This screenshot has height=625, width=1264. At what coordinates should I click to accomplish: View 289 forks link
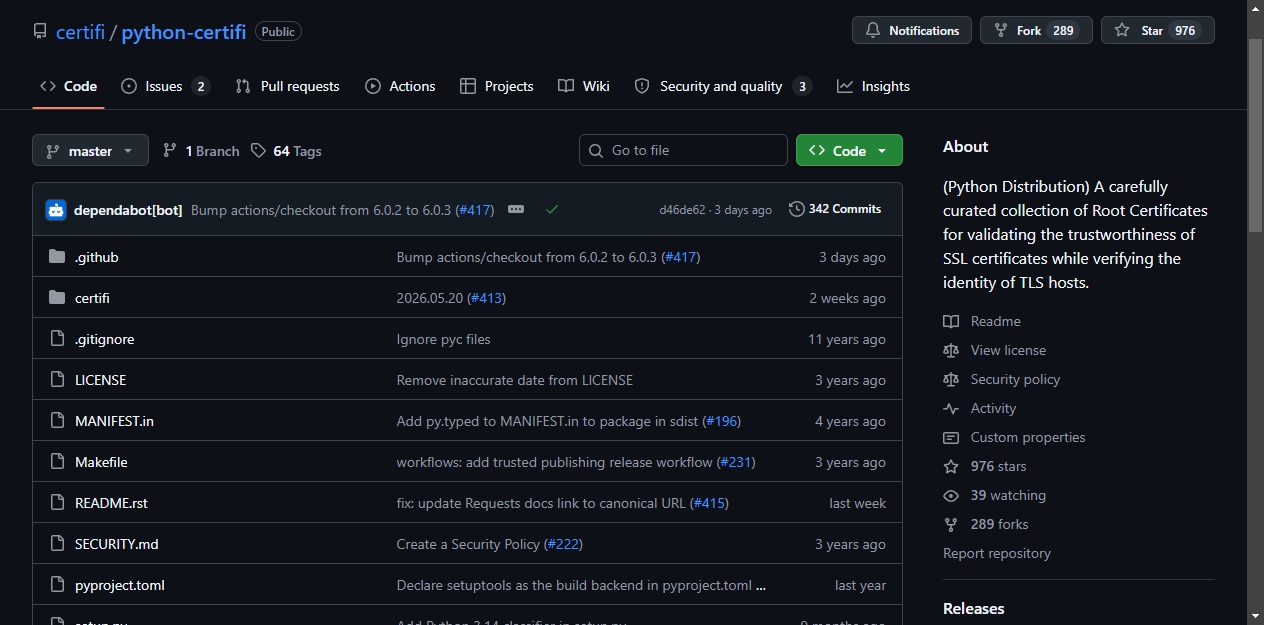[x=987, y=524]
